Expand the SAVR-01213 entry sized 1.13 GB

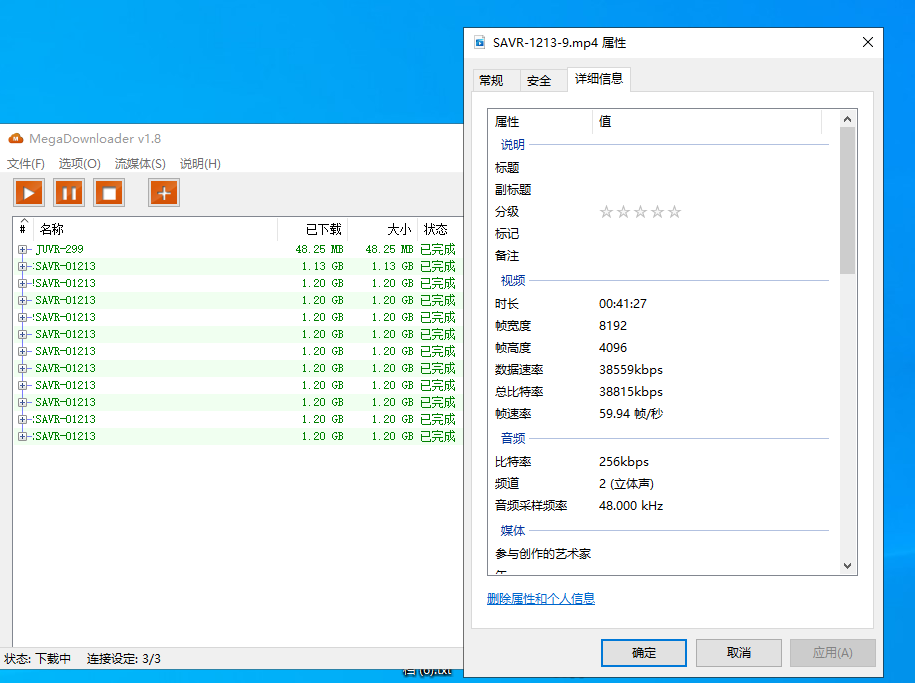(22, 266)
